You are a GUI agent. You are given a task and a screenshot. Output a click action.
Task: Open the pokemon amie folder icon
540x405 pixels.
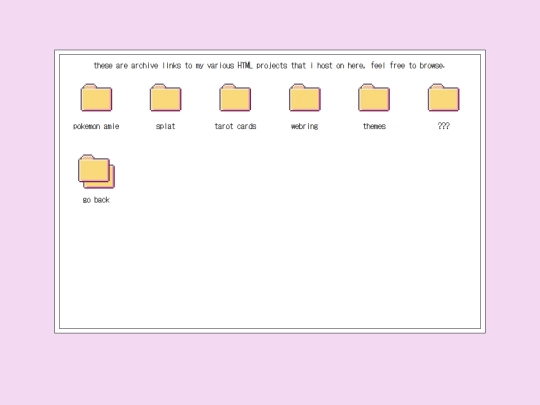coord(96,97)
